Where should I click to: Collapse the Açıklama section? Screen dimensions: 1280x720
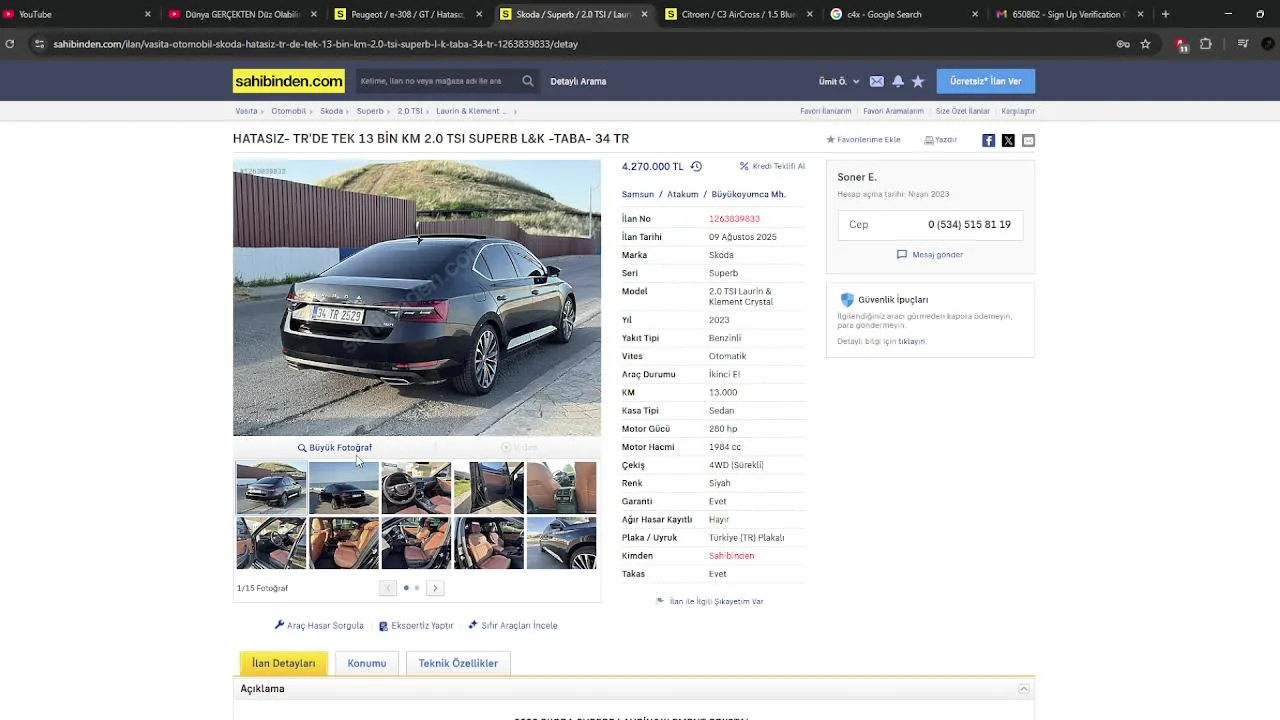point(1024,689)
